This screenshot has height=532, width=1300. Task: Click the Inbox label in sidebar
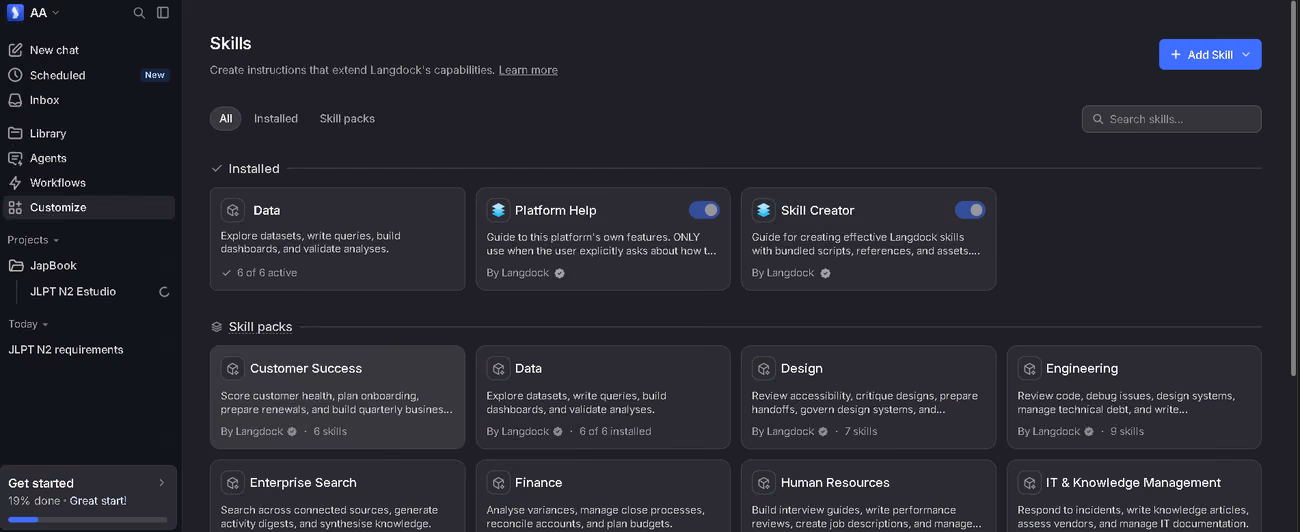click(45, 100)
